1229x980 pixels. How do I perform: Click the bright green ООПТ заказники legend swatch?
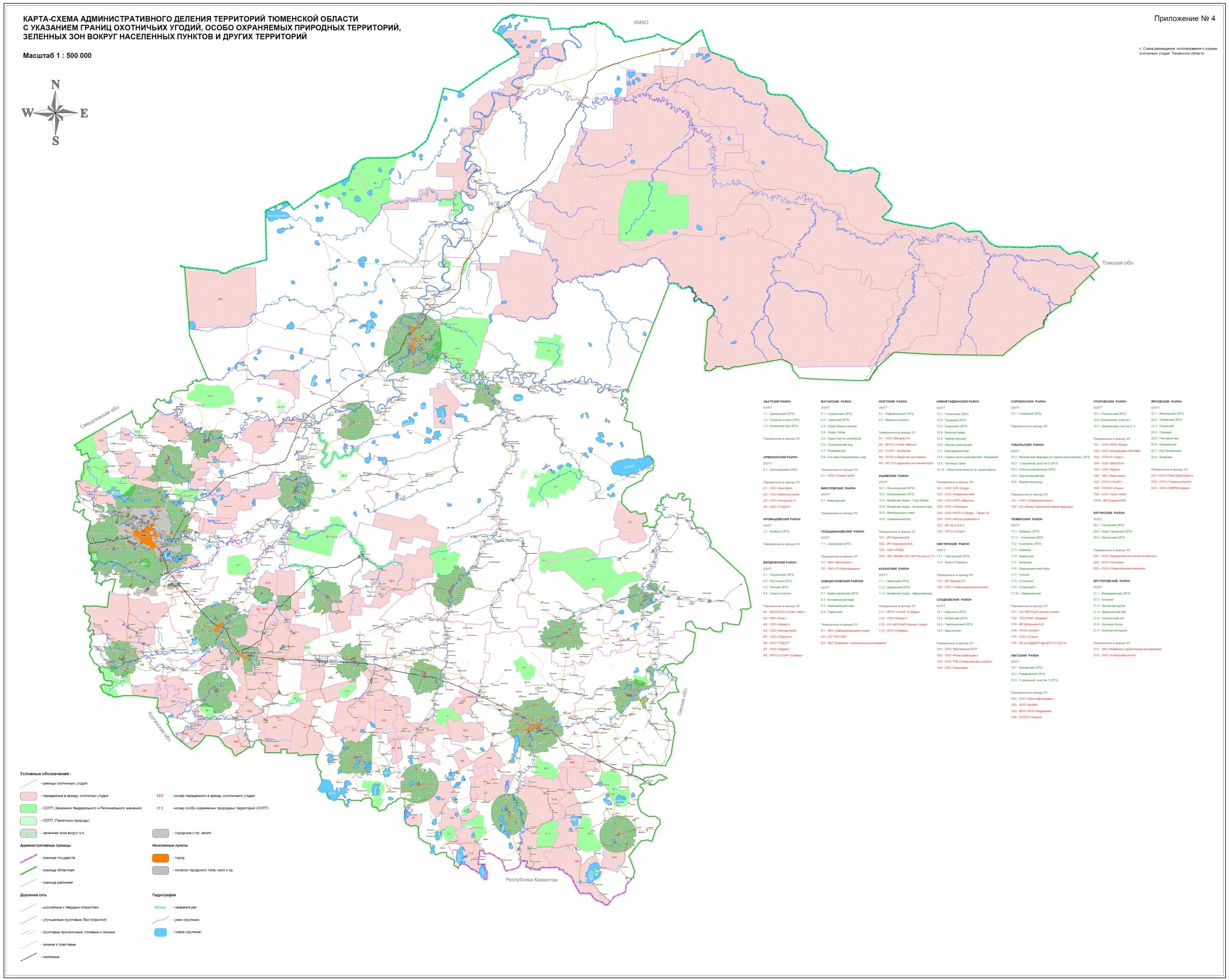coord(29,808)
